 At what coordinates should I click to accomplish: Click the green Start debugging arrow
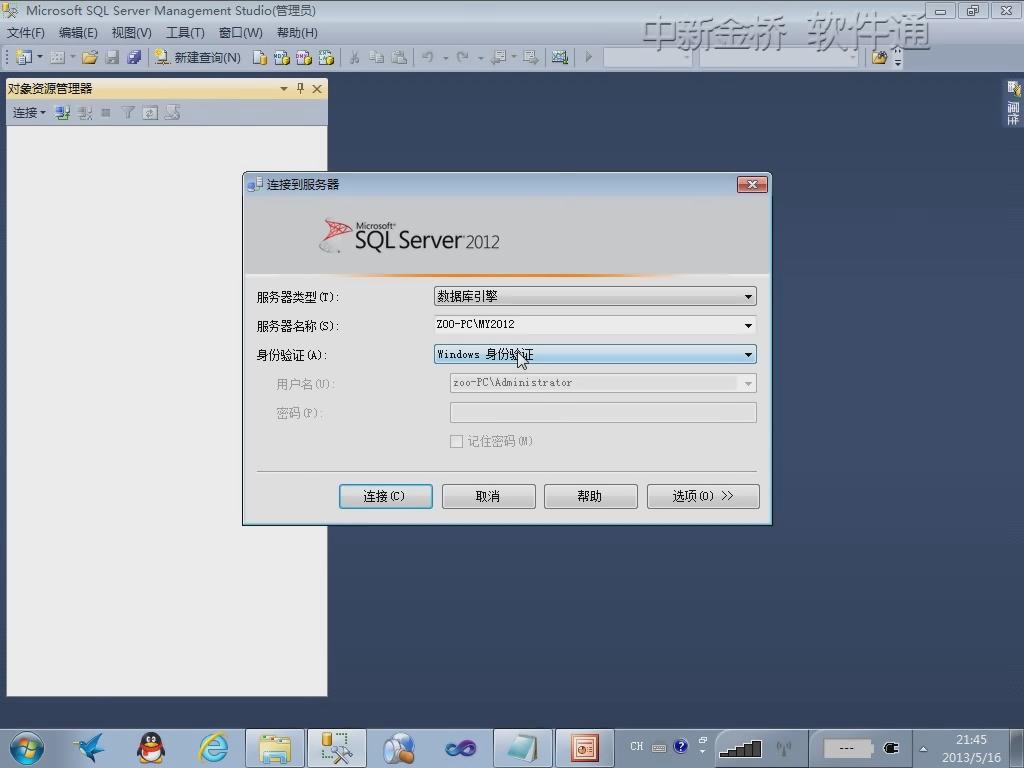tap(588, 57)
